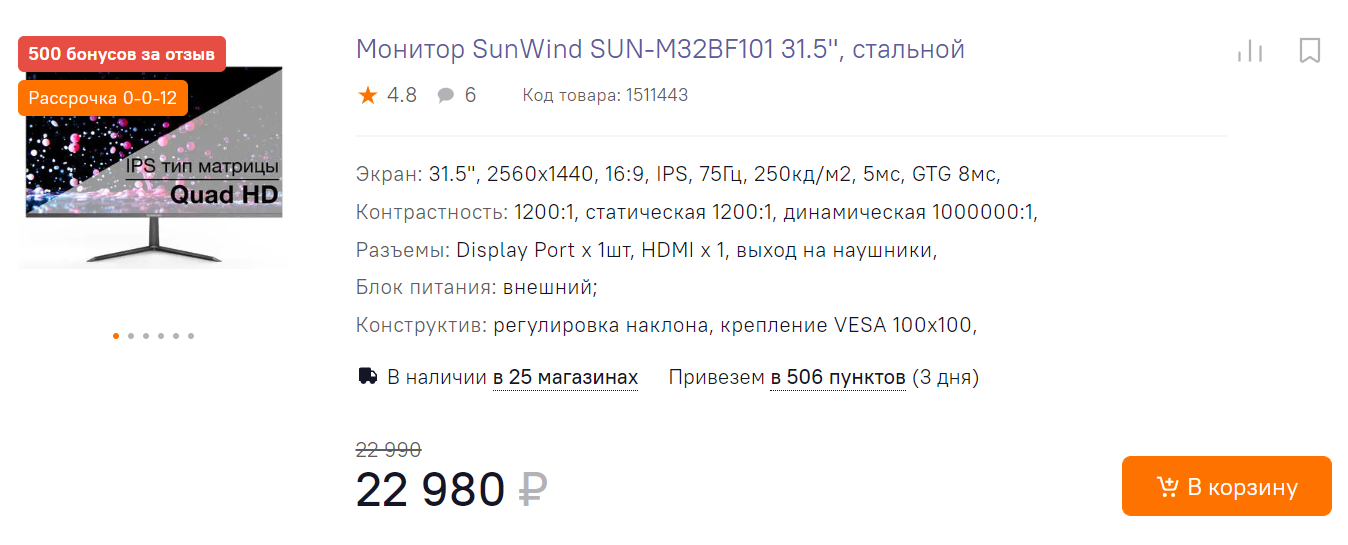Image resolution: width=1348 pixels, height=545 pixels.
Task: Add monitor to cart with В корзину
Action: [1226, 487]
